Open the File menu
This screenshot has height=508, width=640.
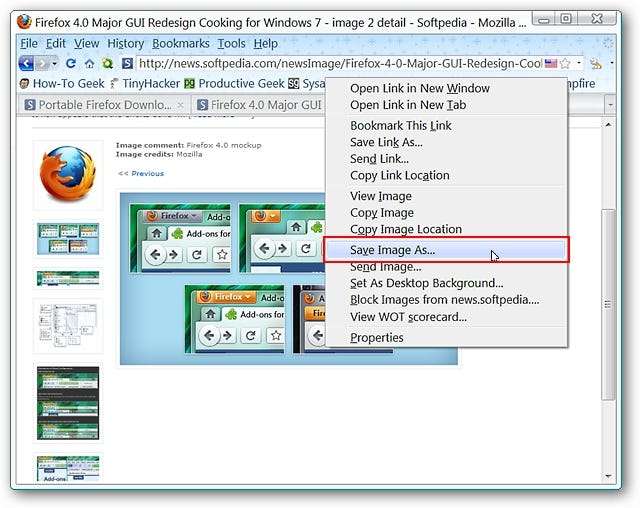point(29,43)
